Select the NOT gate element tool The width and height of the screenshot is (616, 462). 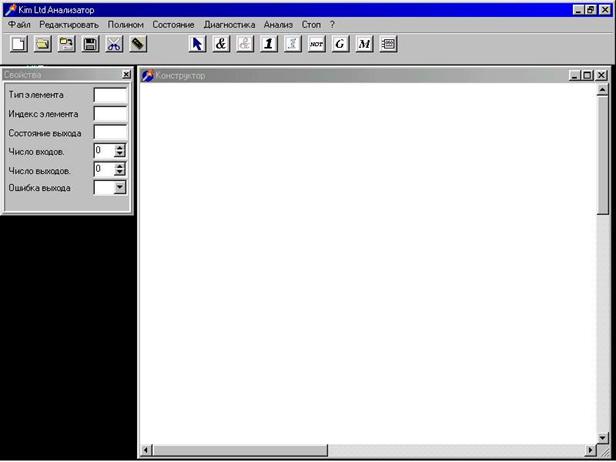click(316, 44)
